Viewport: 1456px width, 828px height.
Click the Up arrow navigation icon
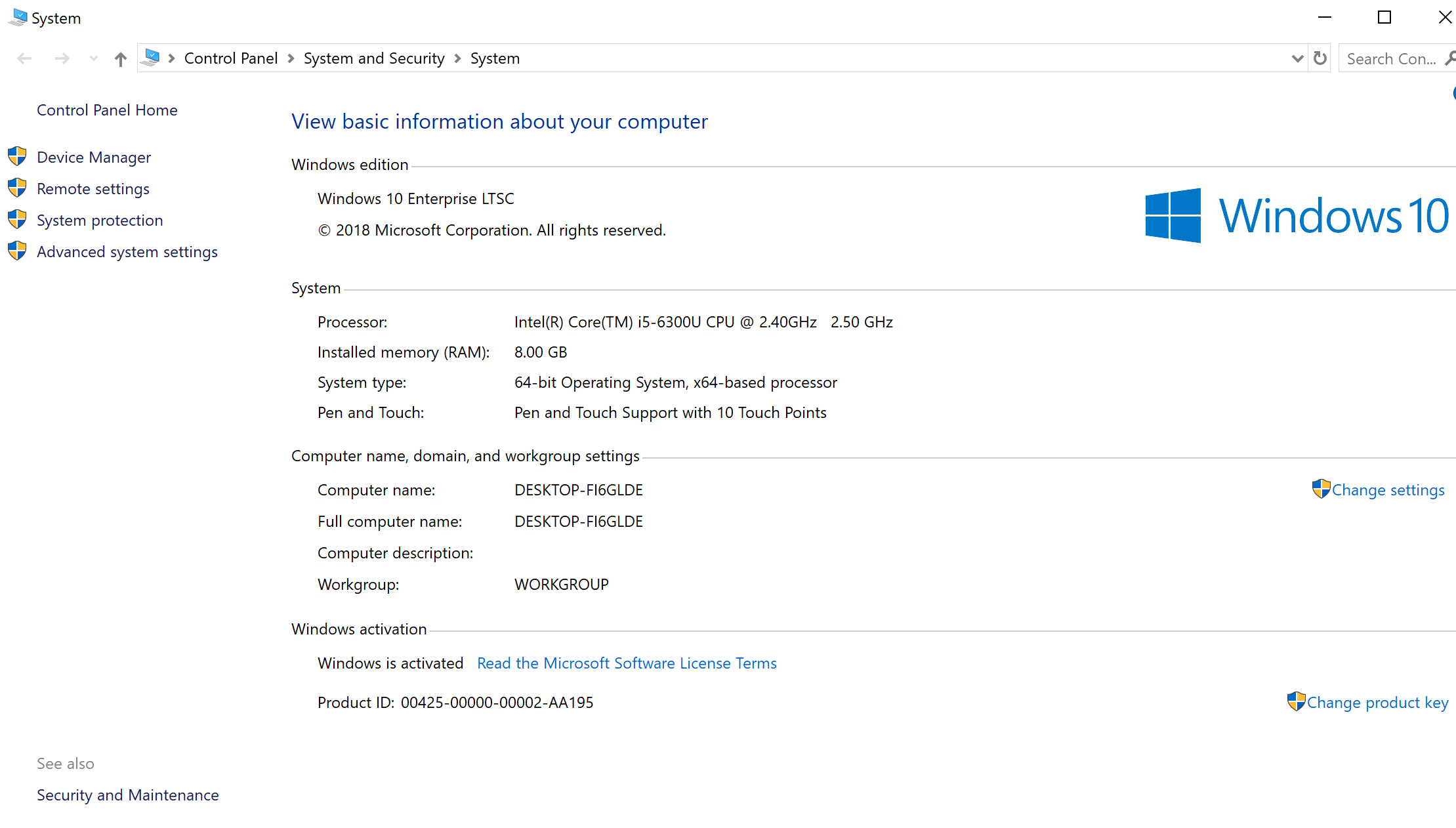[120, 59]
